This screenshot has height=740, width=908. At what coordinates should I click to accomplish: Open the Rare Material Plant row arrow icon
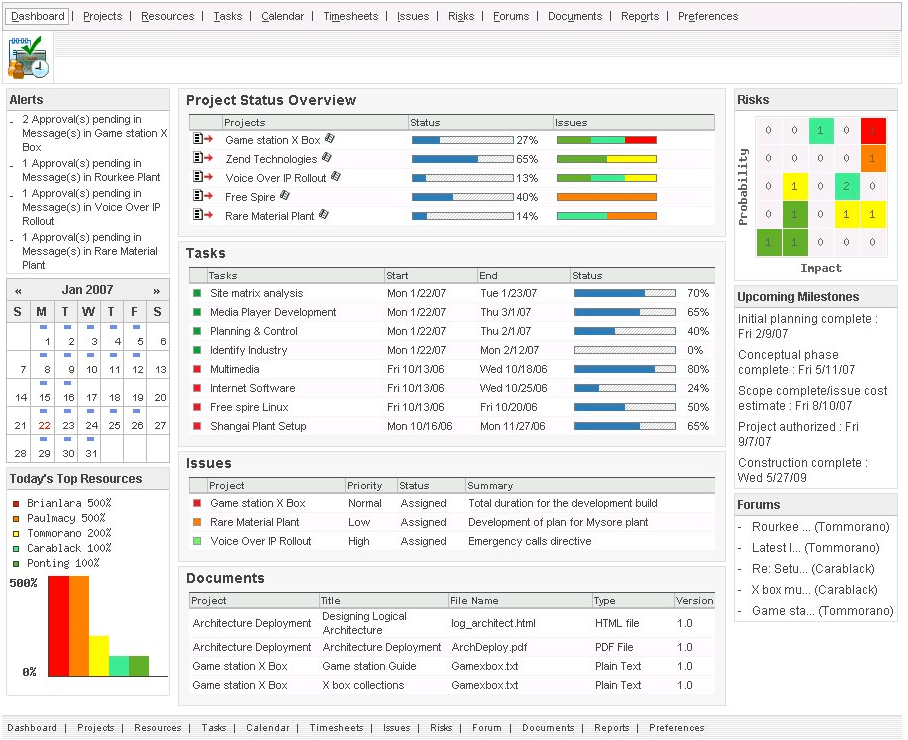pyautogui.click(x=203, y=215)
